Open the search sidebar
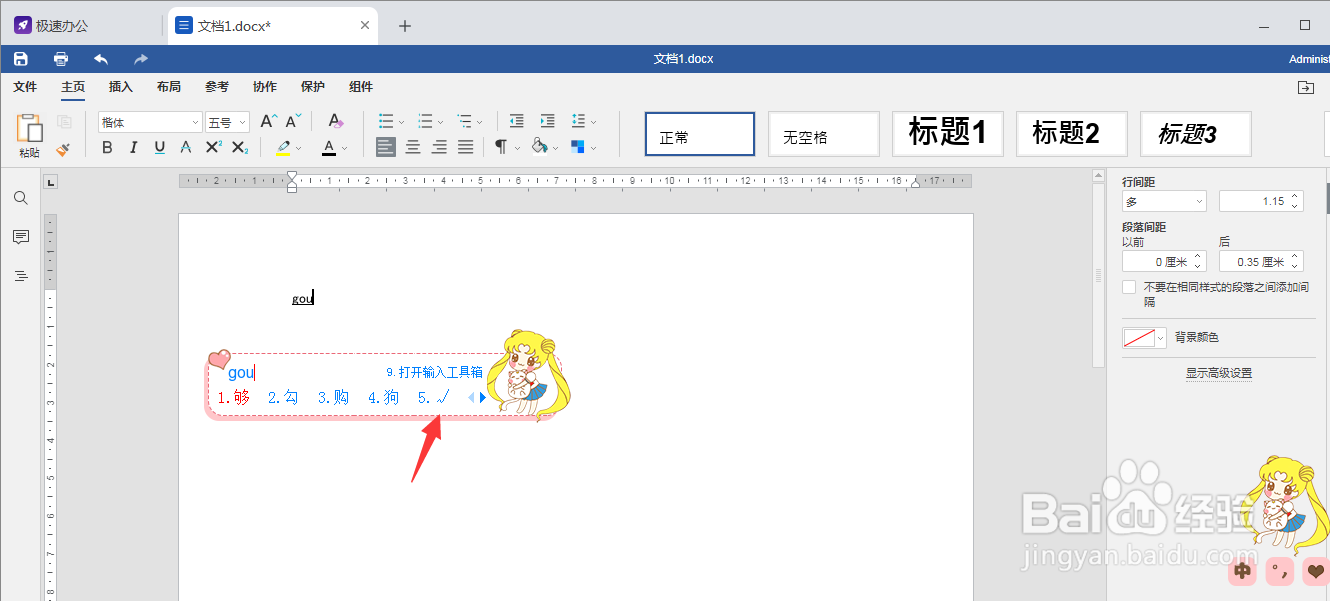Screen dimensions: 1330x601 point(20,198)
